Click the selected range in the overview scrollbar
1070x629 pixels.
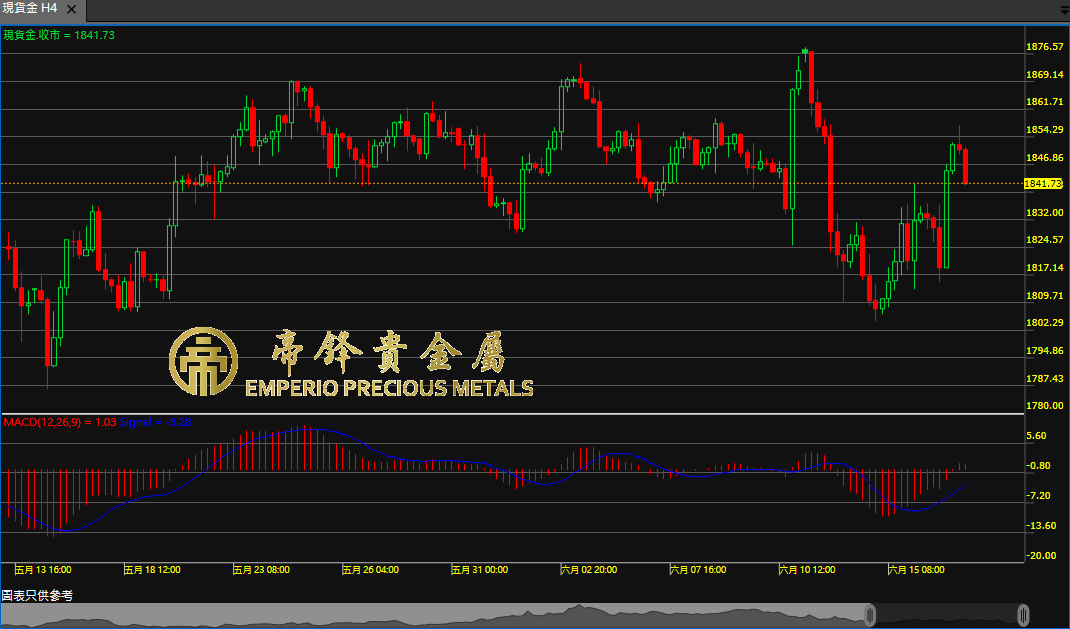point(946,615)
